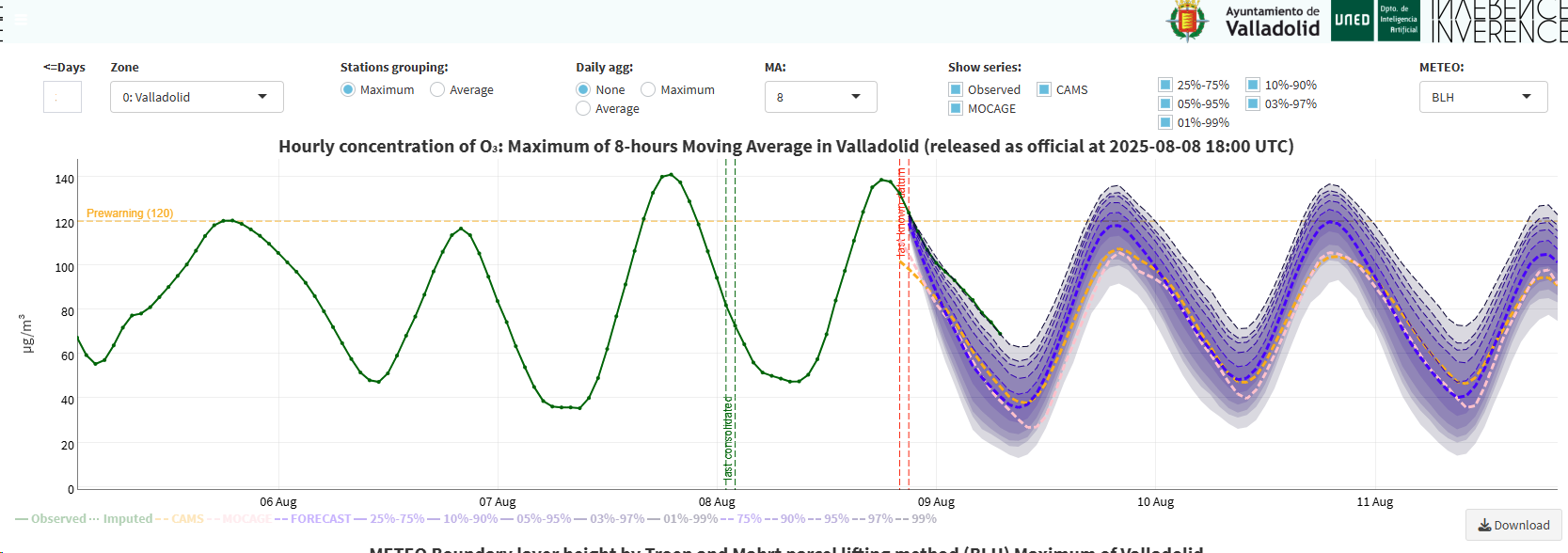Viewport: 1568px width, 553px height.
Task: Uncheck the Observed series checkbox
Action: [x=956, y=90]
